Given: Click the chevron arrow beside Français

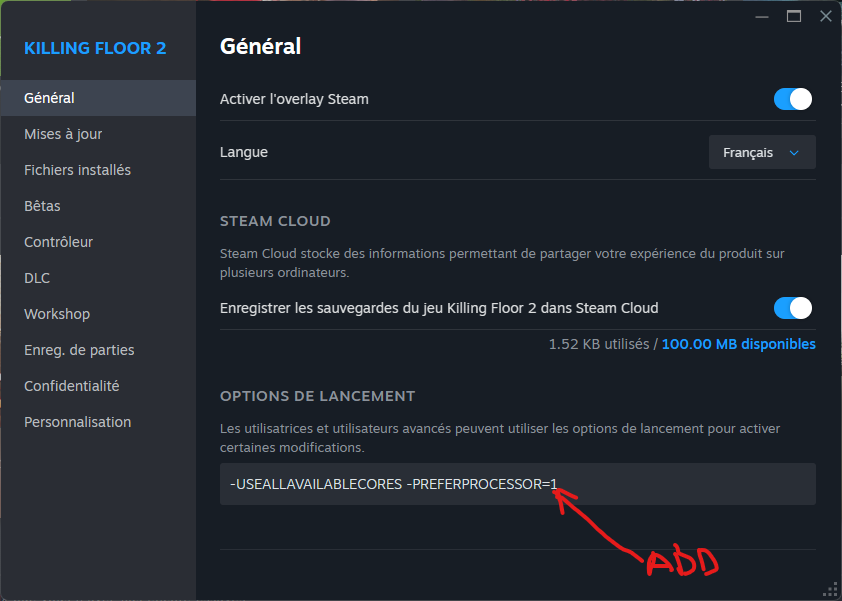Looking at the screenshot, I should (794, 153).
